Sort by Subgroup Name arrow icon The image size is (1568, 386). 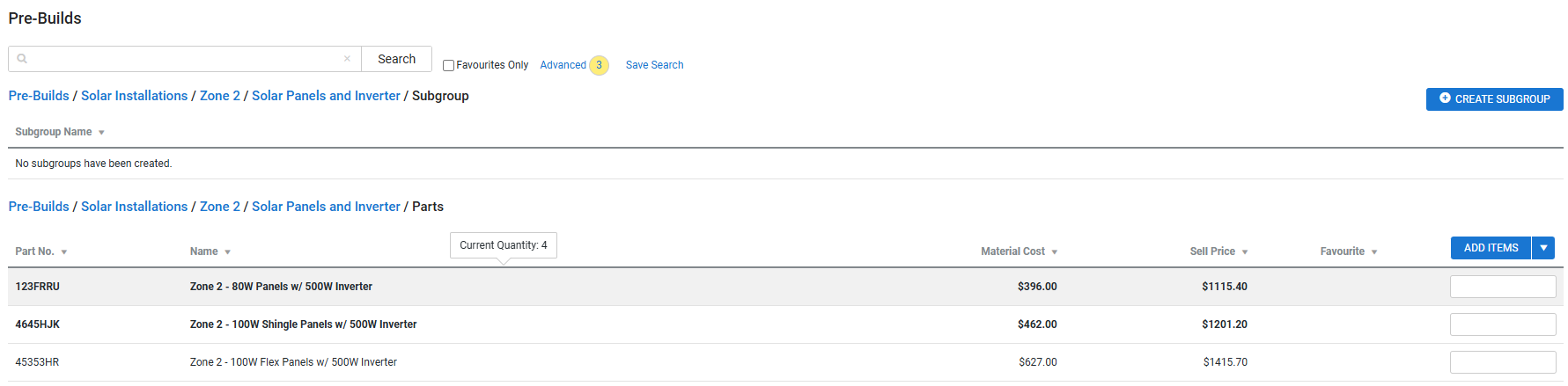pyautogui.click(x=101, y=133)
